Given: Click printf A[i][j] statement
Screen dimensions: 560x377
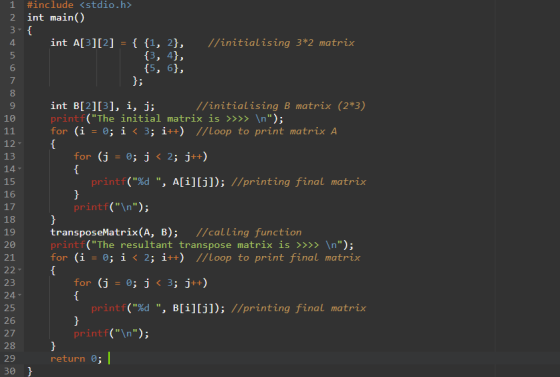Looking at the screenshot, I should pyautogui.click(x=158, y=182).
